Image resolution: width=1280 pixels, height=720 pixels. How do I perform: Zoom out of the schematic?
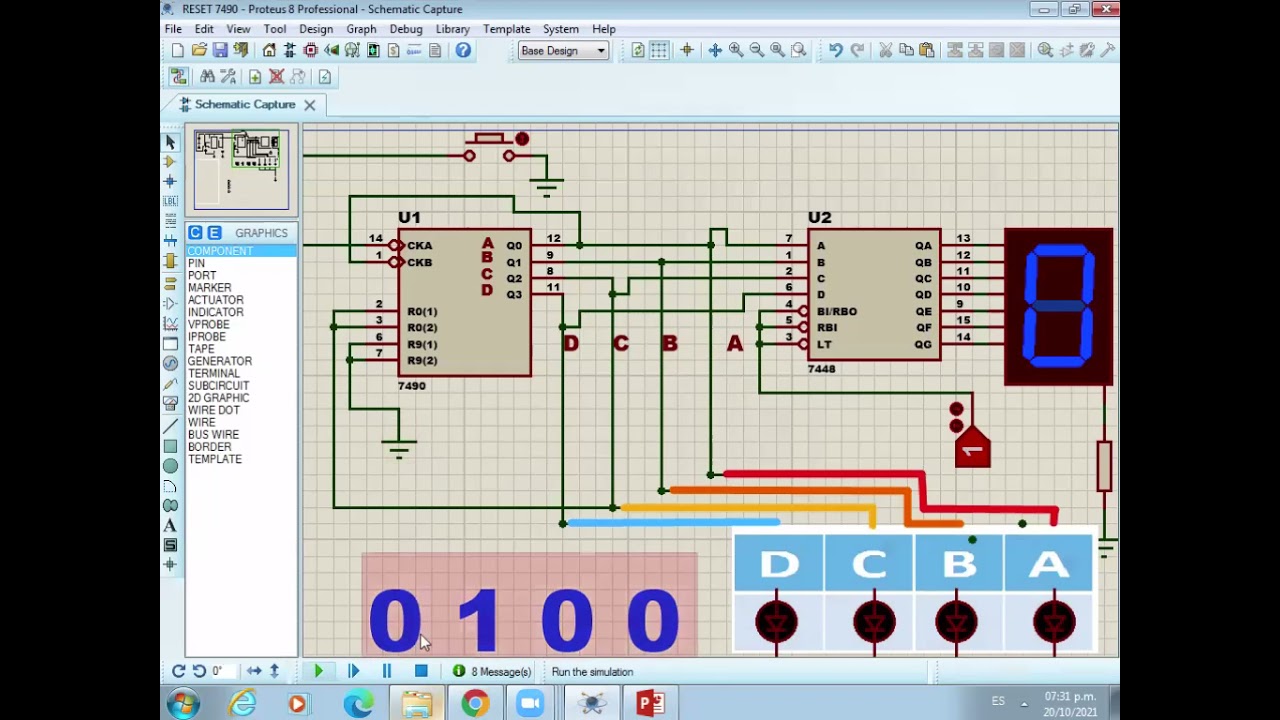pyautogui.click(x=757, y=50)
